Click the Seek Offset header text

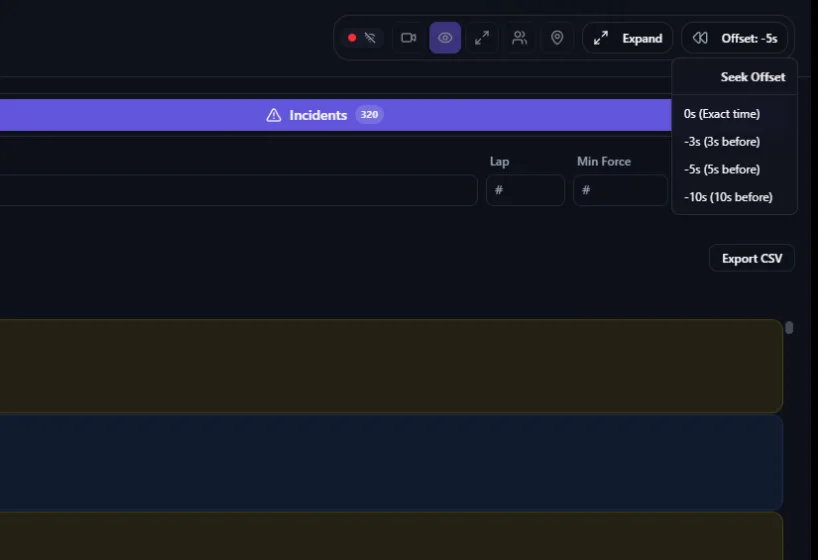[x=753, y=77]
